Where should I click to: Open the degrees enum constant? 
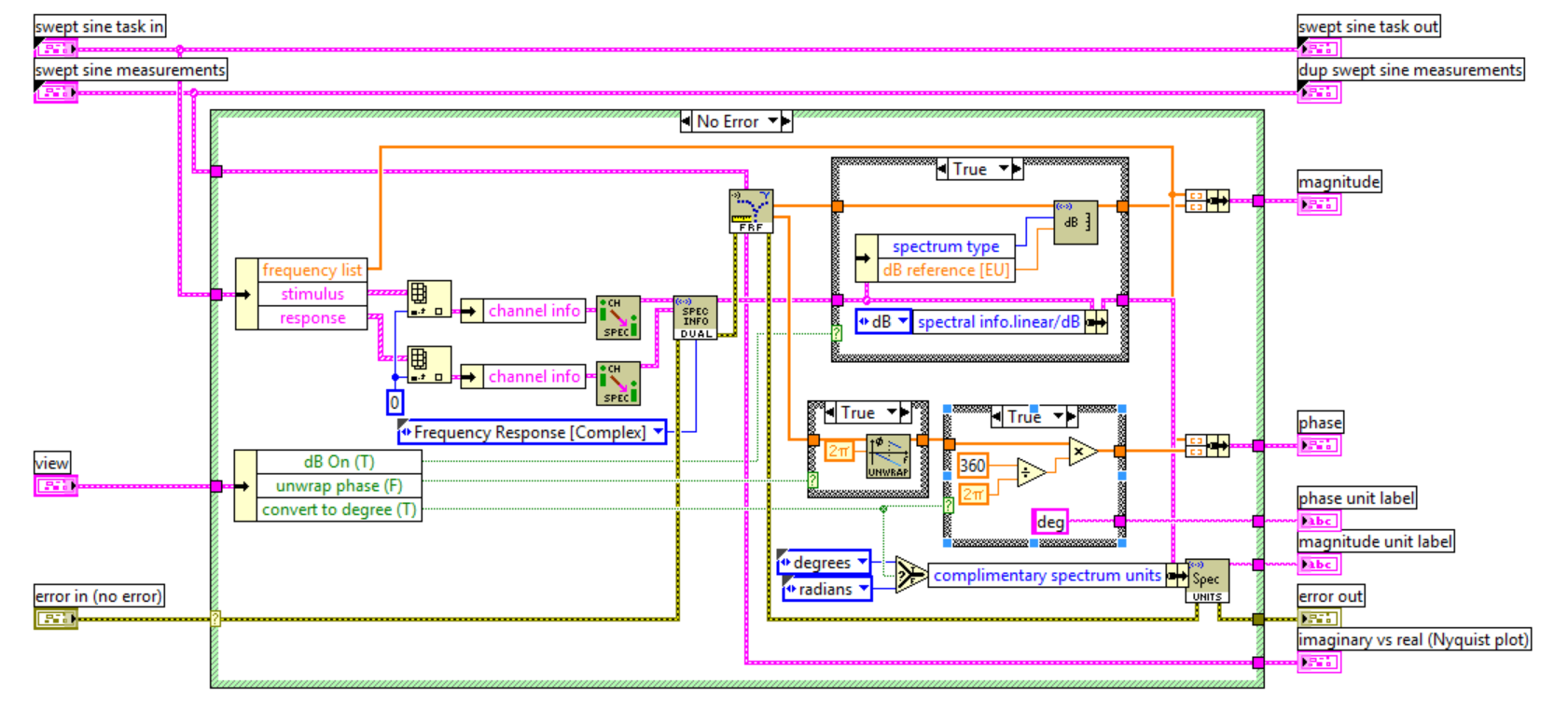click(824, 563)
